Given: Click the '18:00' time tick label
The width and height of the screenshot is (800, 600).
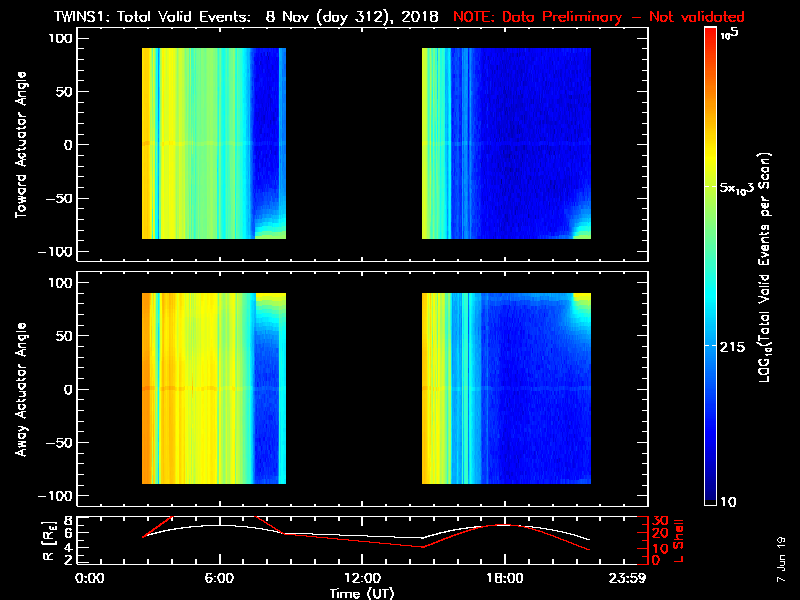Looking at the screenshot, I should (x=505, y=578).
